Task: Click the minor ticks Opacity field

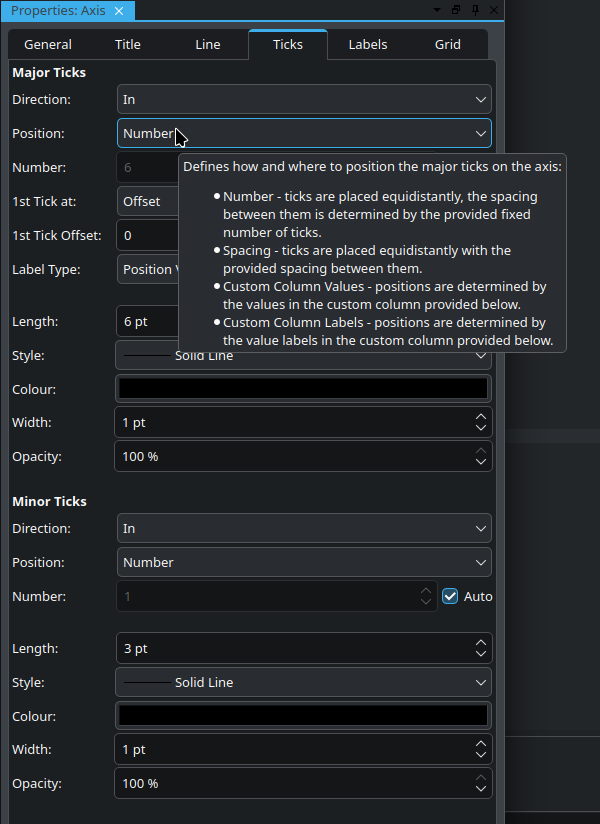Action: point(290,783)
